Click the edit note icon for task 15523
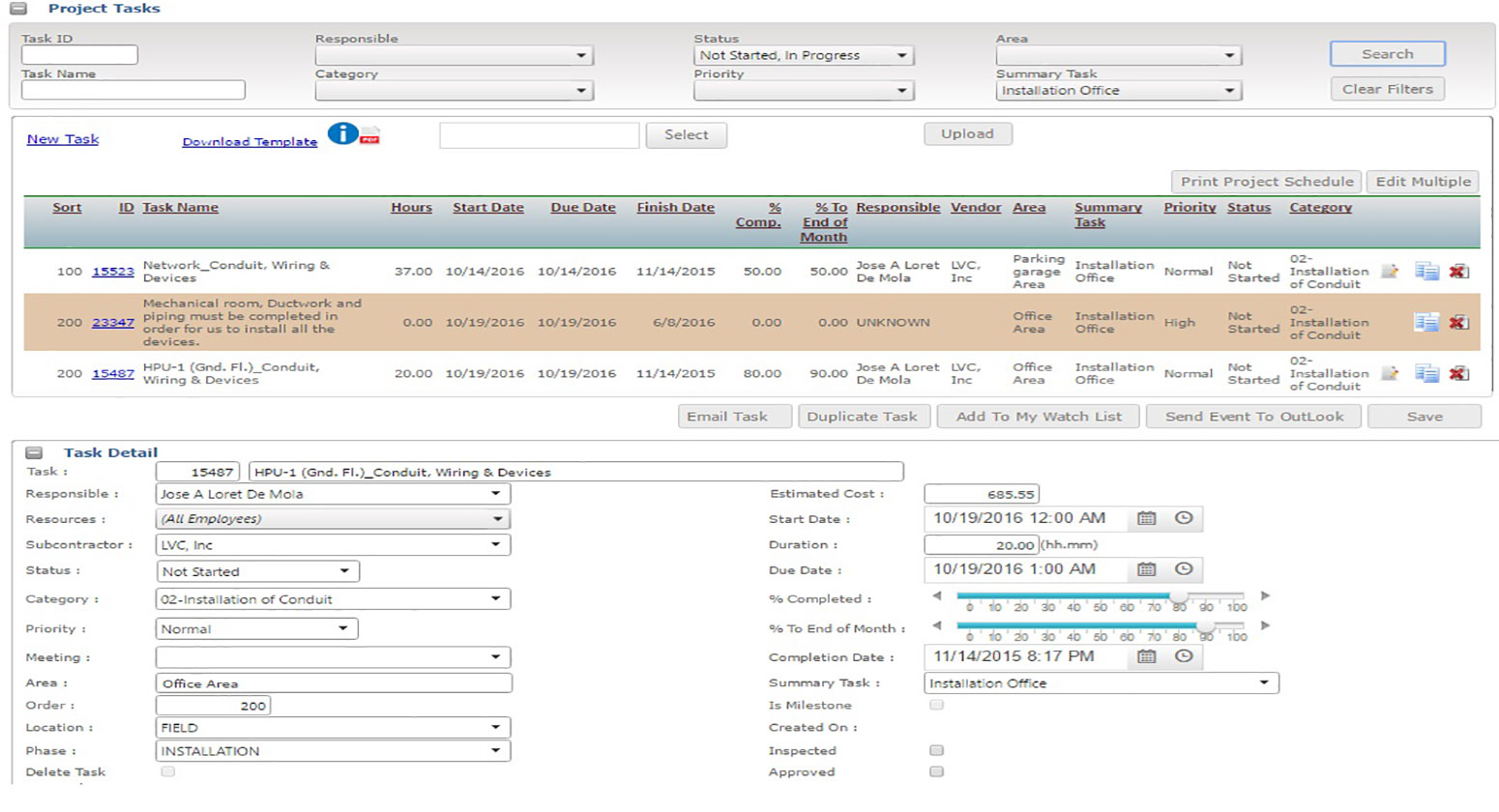This screenshot has height=812, width=1499. (1390, 272)
